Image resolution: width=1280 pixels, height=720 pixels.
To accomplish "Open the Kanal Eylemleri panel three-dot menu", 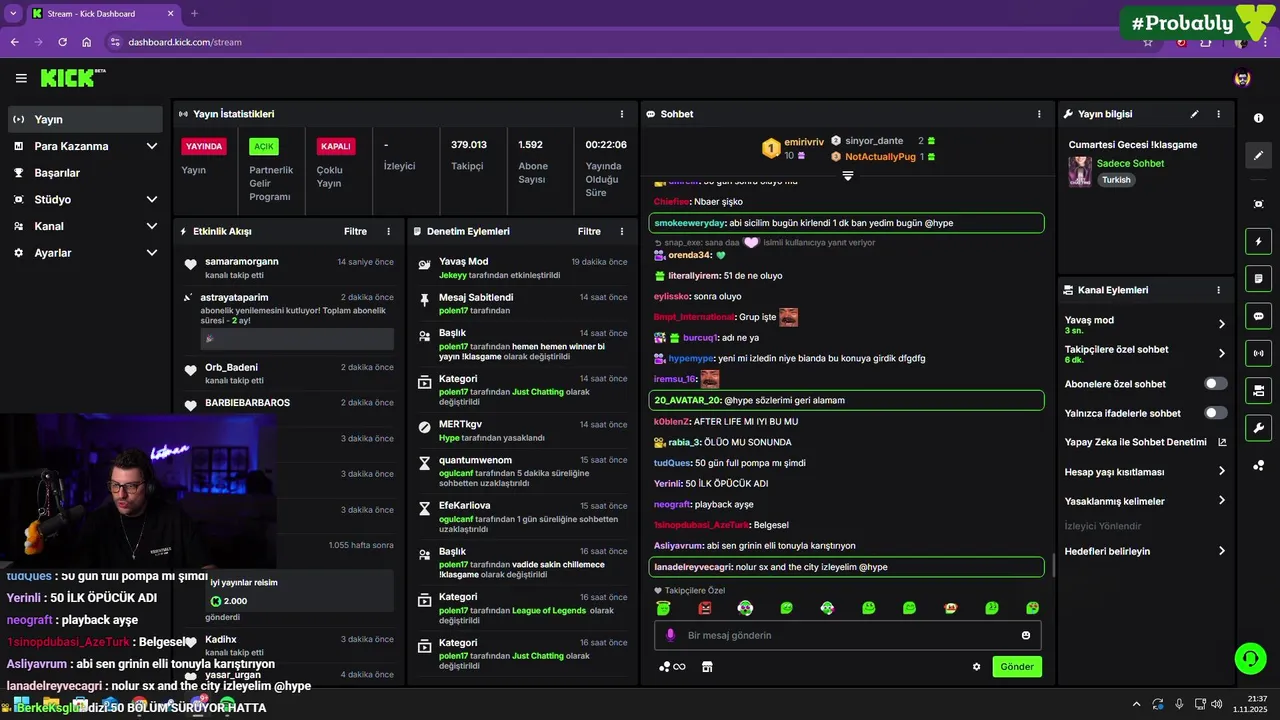I will point(1218,290).
